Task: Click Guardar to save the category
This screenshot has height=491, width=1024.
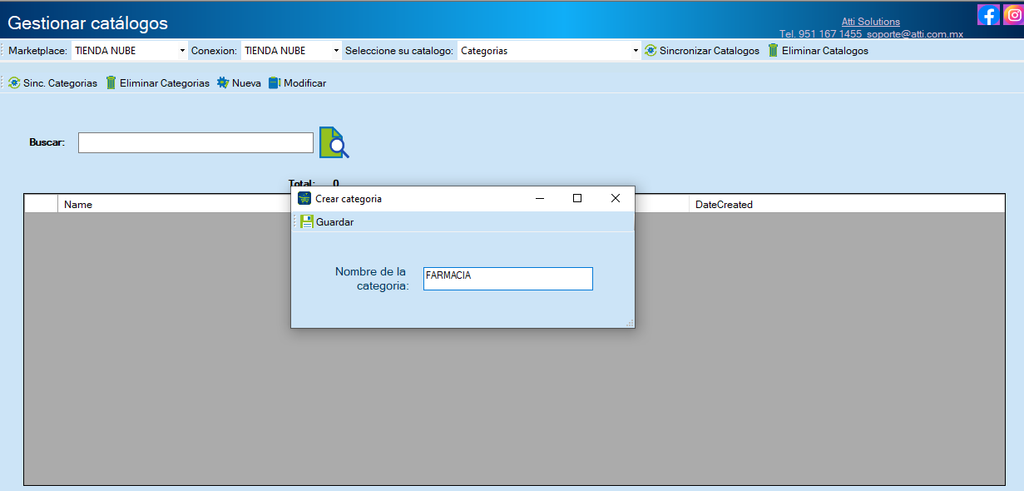Action: tap(334, 222)
